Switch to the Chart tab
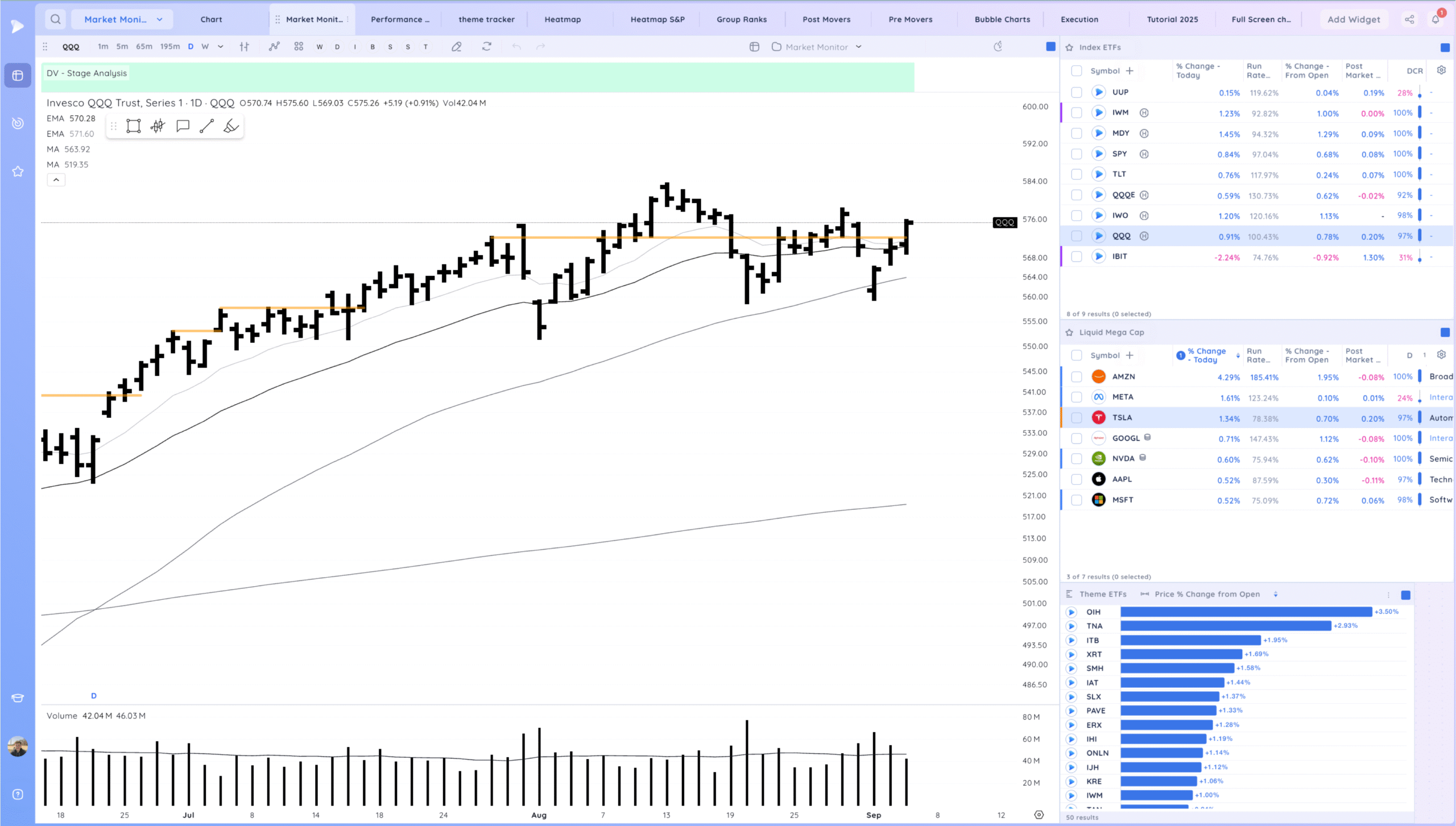1456x826 pixels. pos(211,19)
